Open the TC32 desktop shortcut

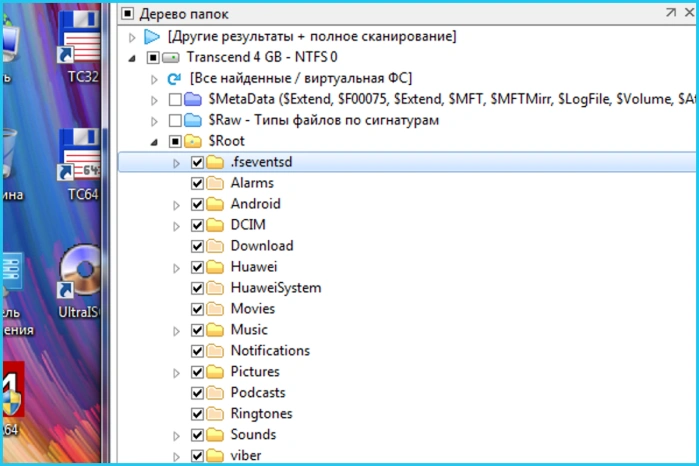pyautogui.click(x=80, y=47)
